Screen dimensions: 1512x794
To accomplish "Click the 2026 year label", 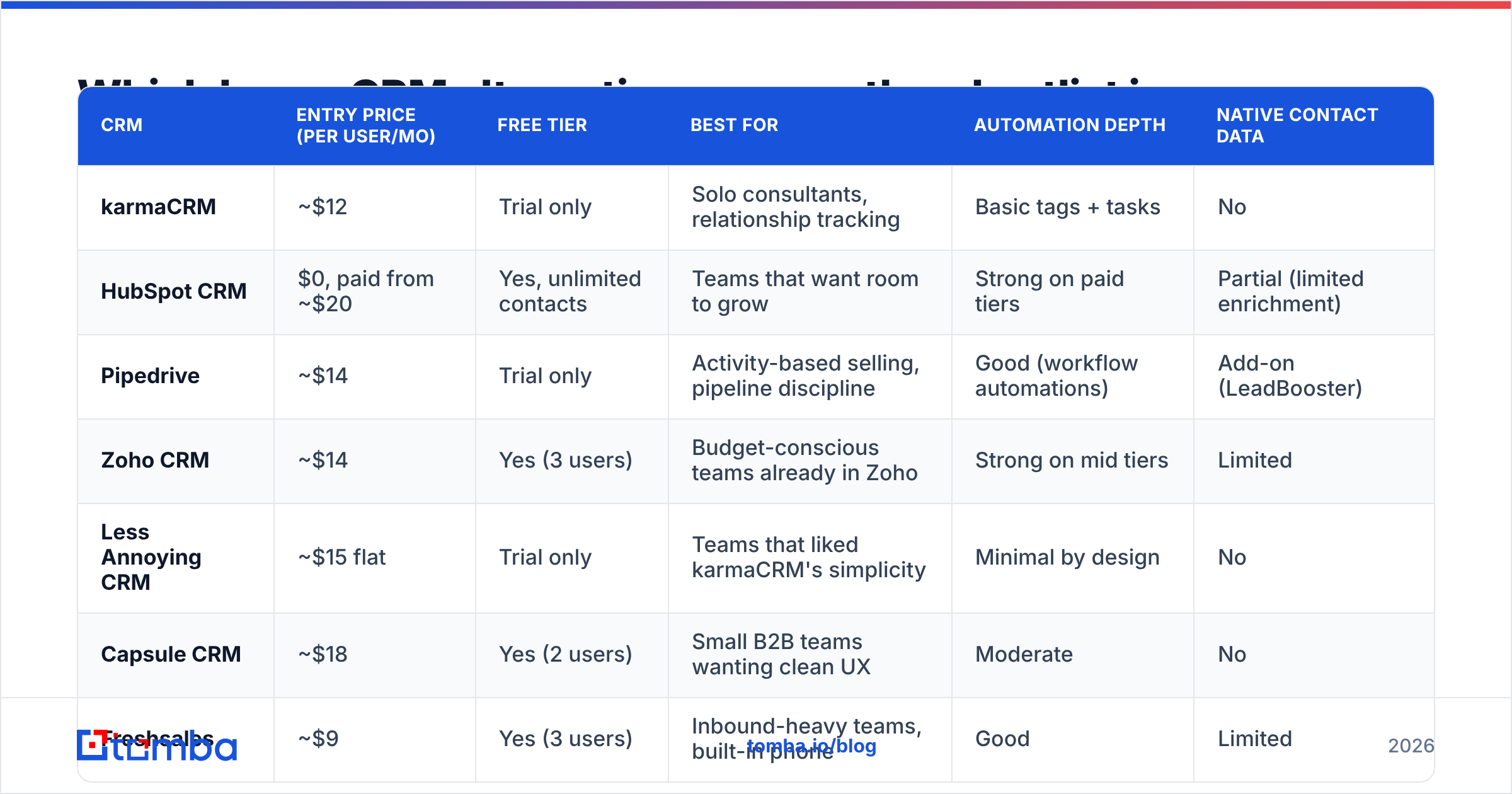I will point(1411,746).
